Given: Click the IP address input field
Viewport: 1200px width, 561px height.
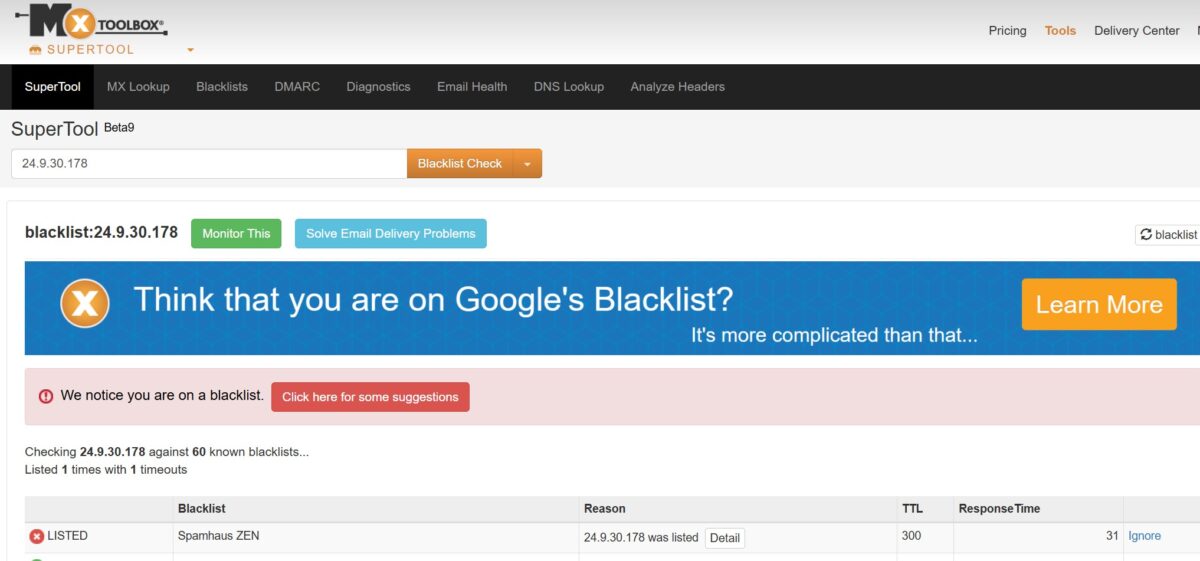Looking at the screenshot, I should pos(209,164).
